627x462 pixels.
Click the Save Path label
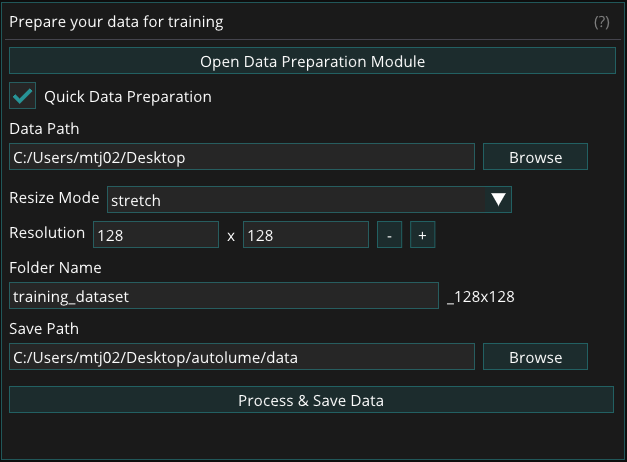pos(43,329)
